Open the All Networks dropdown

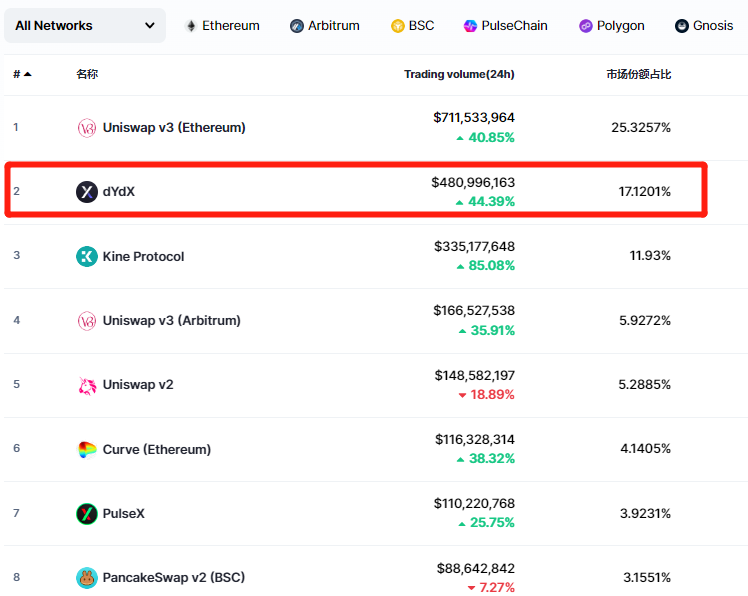[x=85, y=26]
